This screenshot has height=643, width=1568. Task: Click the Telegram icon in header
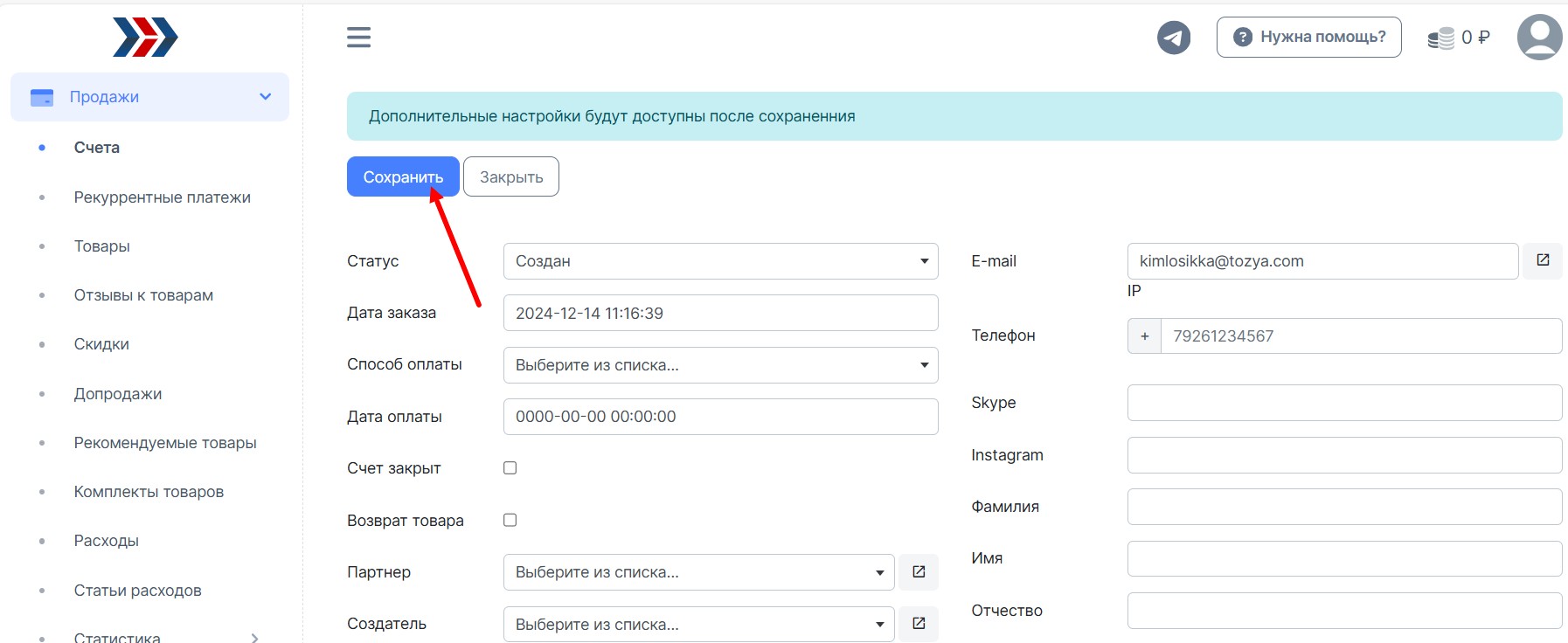(x=1174, y=38)
